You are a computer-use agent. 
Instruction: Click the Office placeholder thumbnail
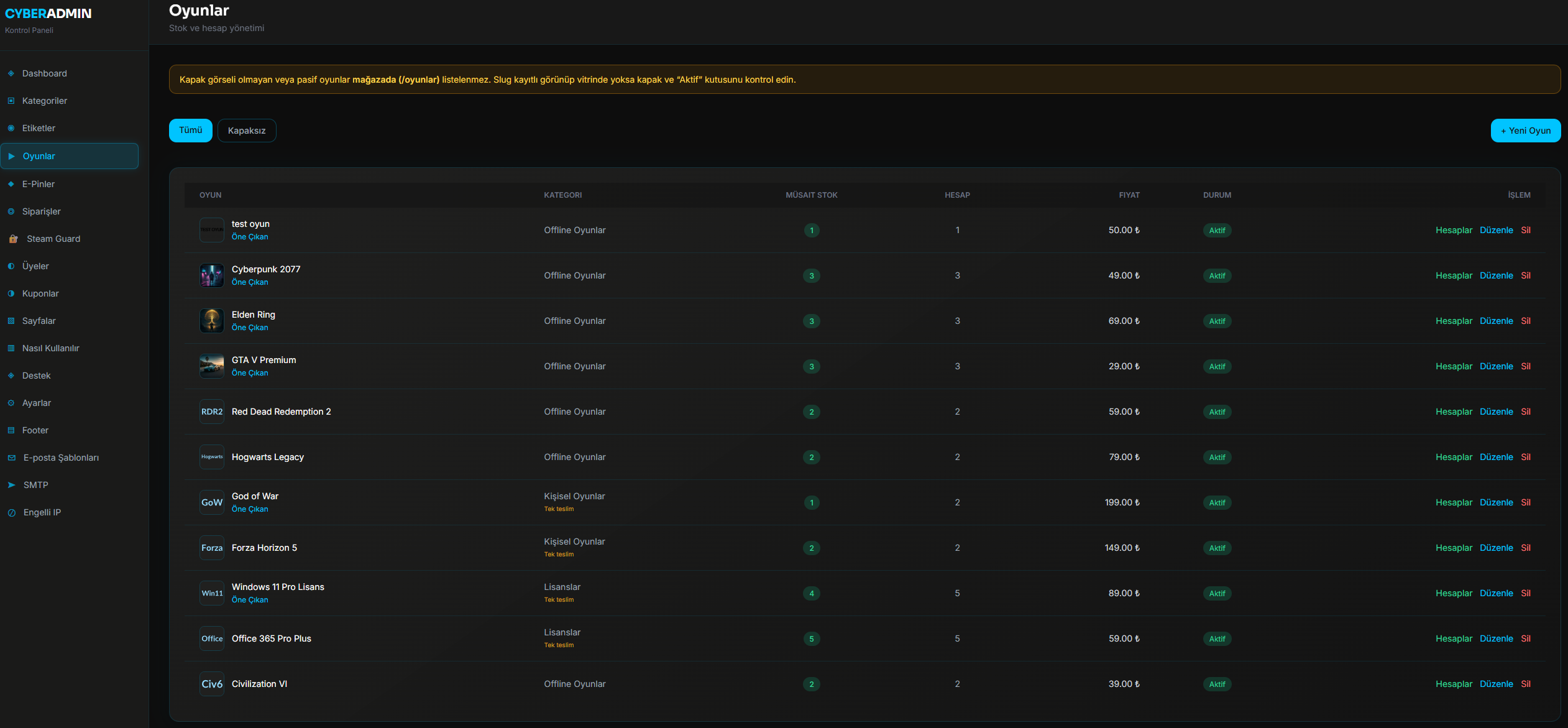pos(212,638)
